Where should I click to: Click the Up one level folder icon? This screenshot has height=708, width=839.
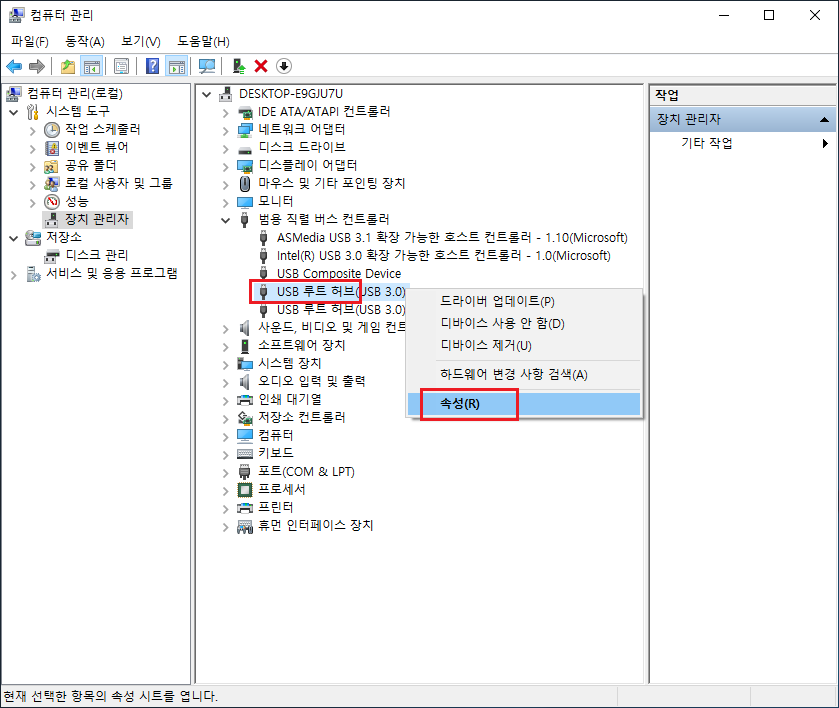point(68,66)
